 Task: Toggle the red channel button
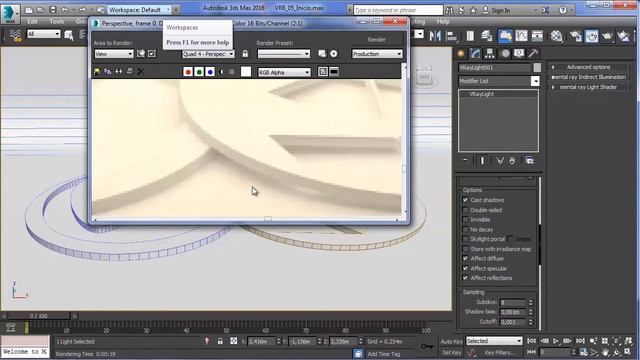(x=188, y=72)
